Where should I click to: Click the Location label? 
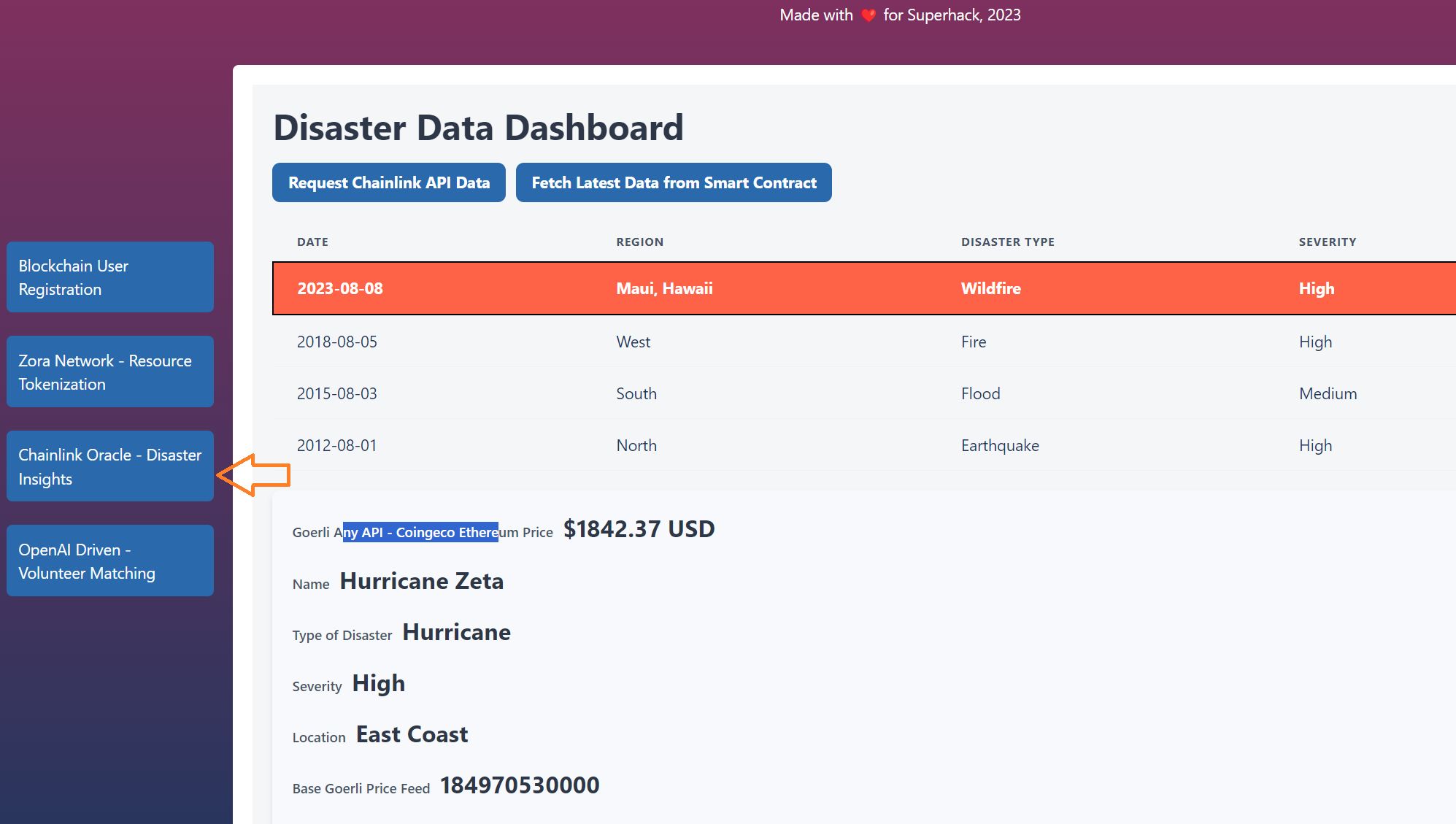pos(318,737)
